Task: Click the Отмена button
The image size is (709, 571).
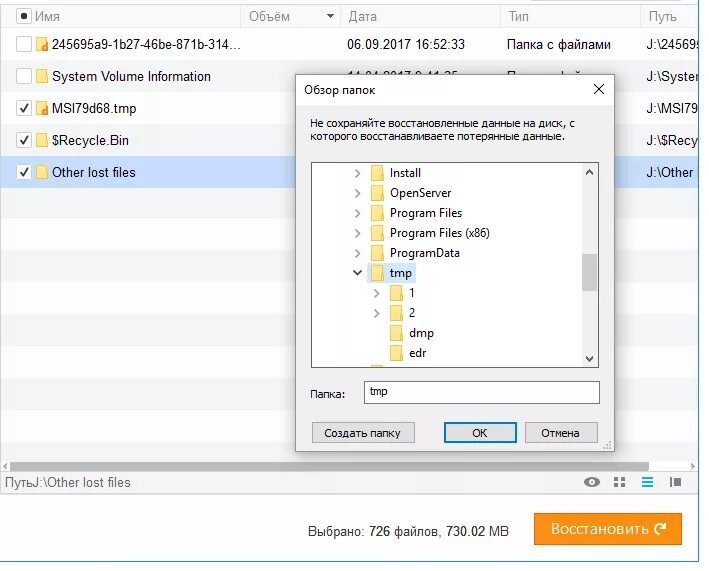Action: (561, 433)
